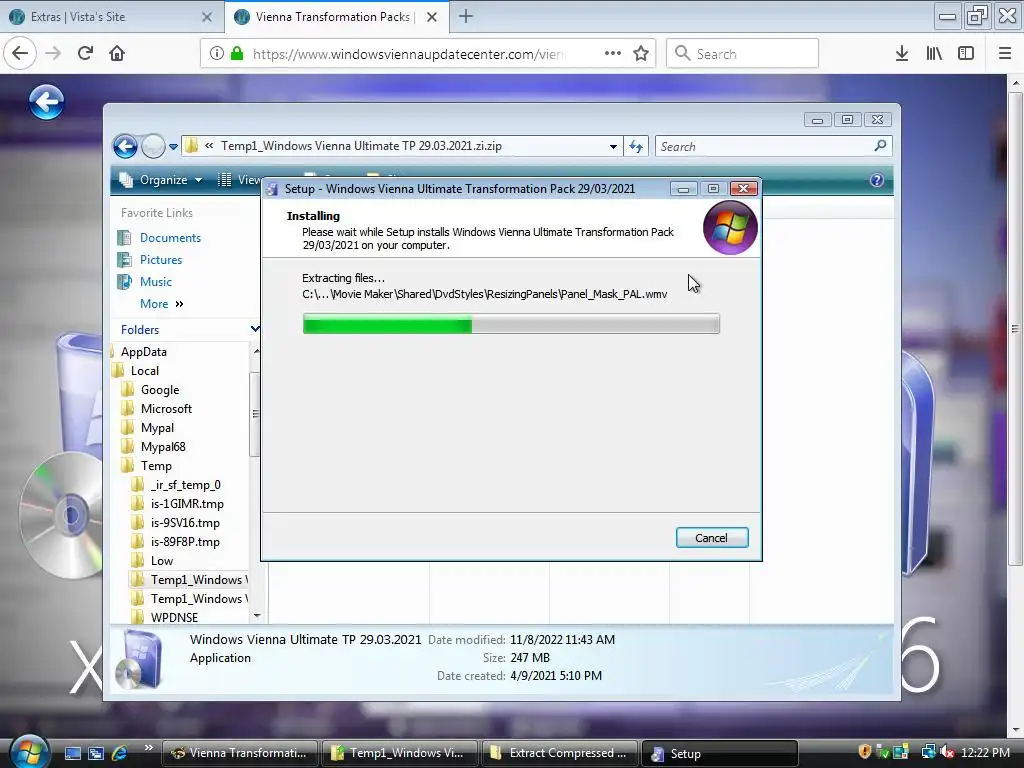Screen dimensions: 1024x768
Task: Click Explorer search magnifier icon
Action: coord(880,146)
